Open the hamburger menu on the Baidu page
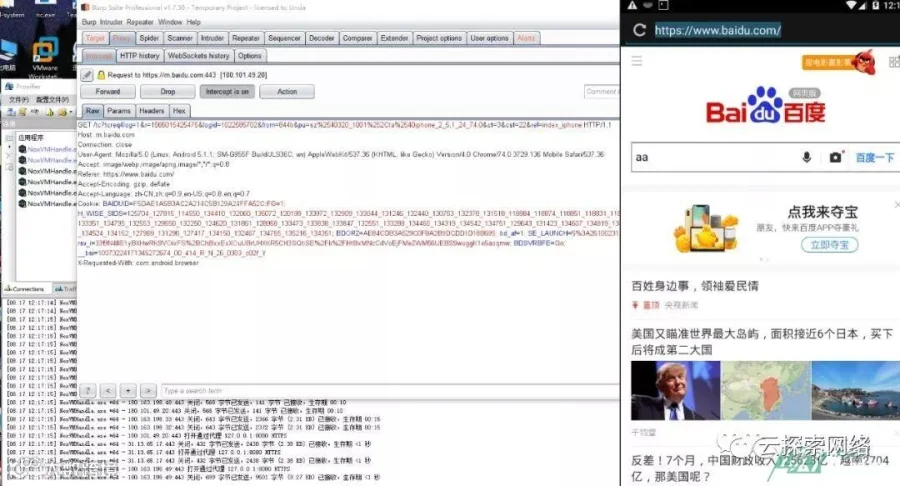The height and width of the screenshot is (486, 900). (637, 61)
